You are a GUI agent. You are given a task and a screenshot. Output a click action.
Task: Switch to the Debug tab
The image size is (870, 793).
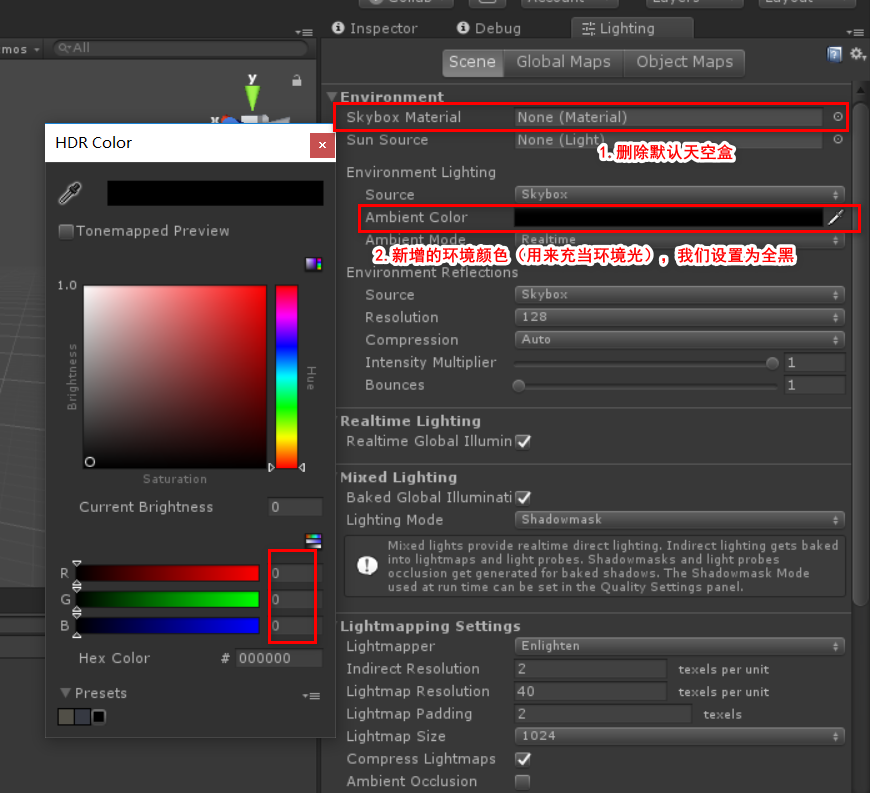[489, 28]
